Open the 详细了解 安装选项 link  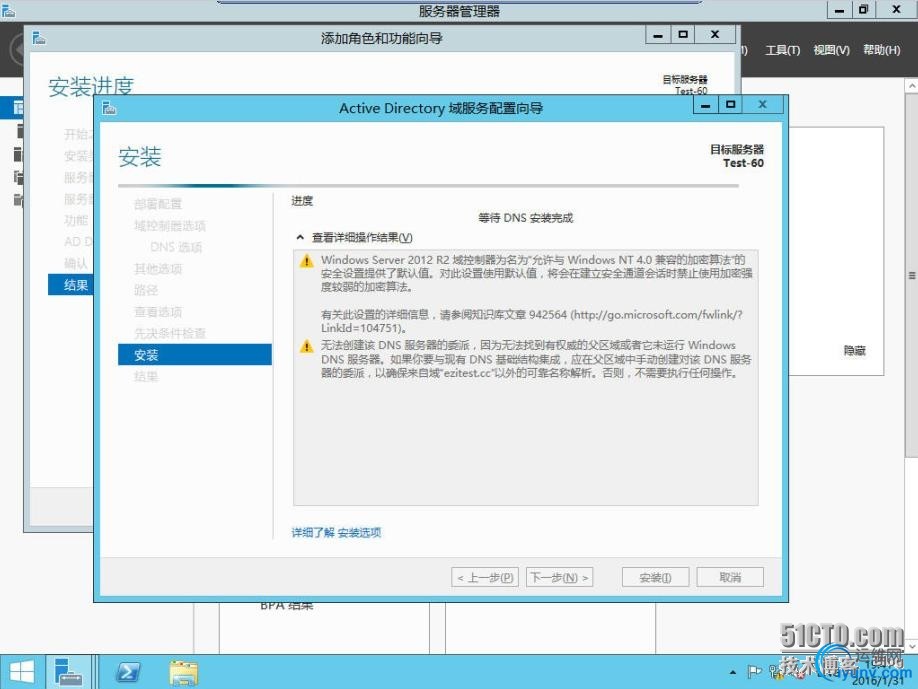click(x=336, y=532)
